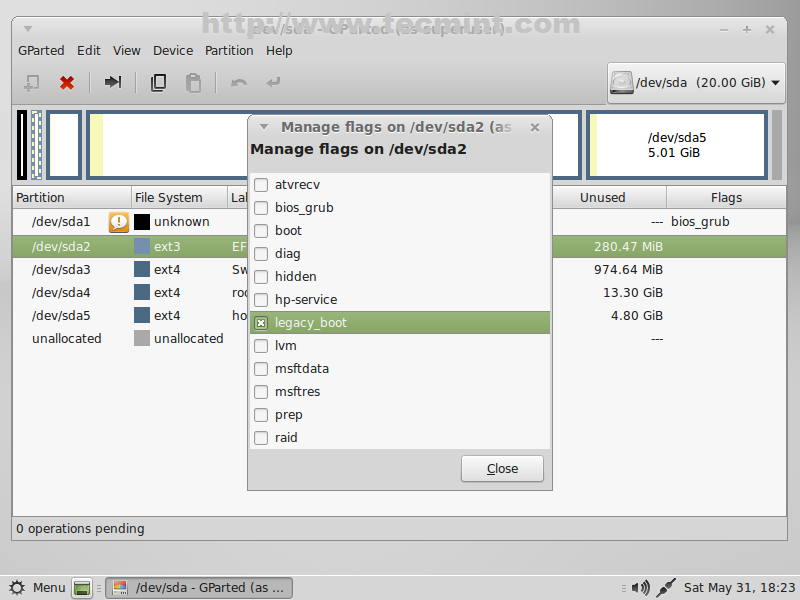Click the taskbar clock Sat May 31
This screenshot has height=600, width=800.
coord(739,588)
